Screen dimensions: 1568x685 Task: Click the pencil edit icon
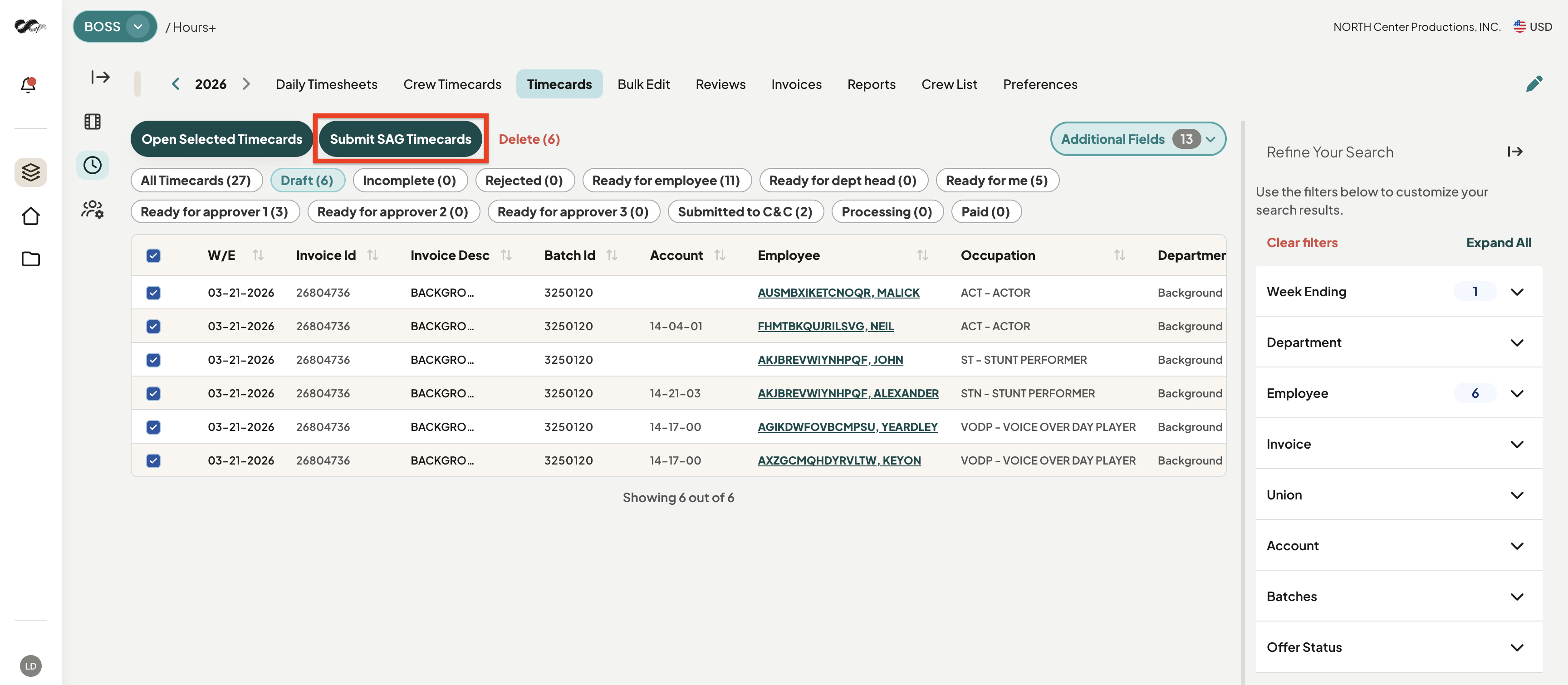(x=1534, y=84)
